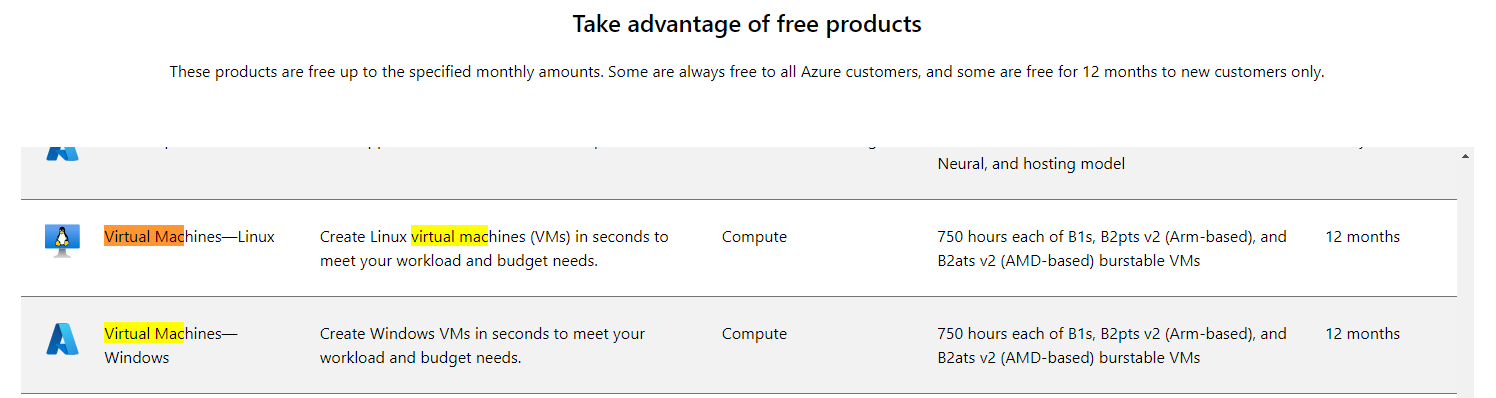Click the 750 hours amount for Linux VMs

tap(1112, 249)
